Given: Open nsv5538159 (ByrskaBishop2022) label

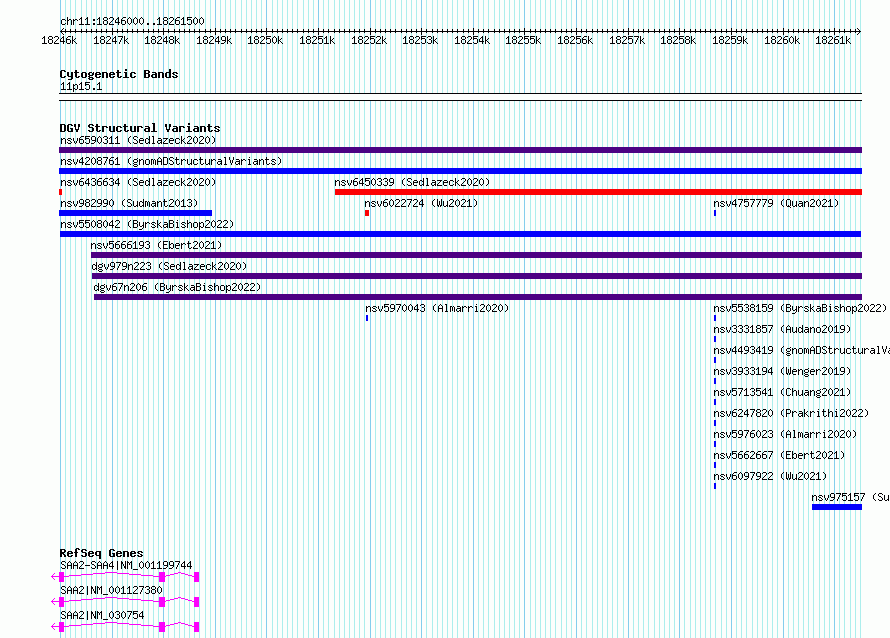Looking at the screenshot, I should (x=800, y=308).
